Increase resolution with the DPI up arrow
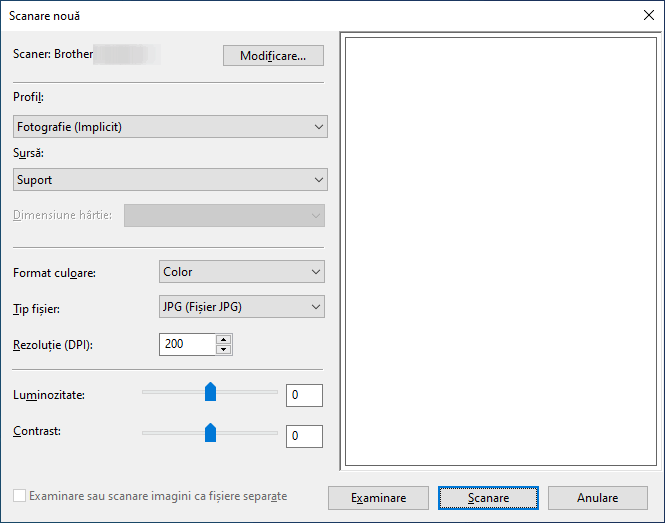Screen dimensions: 665x523 (x=224, y=339)
